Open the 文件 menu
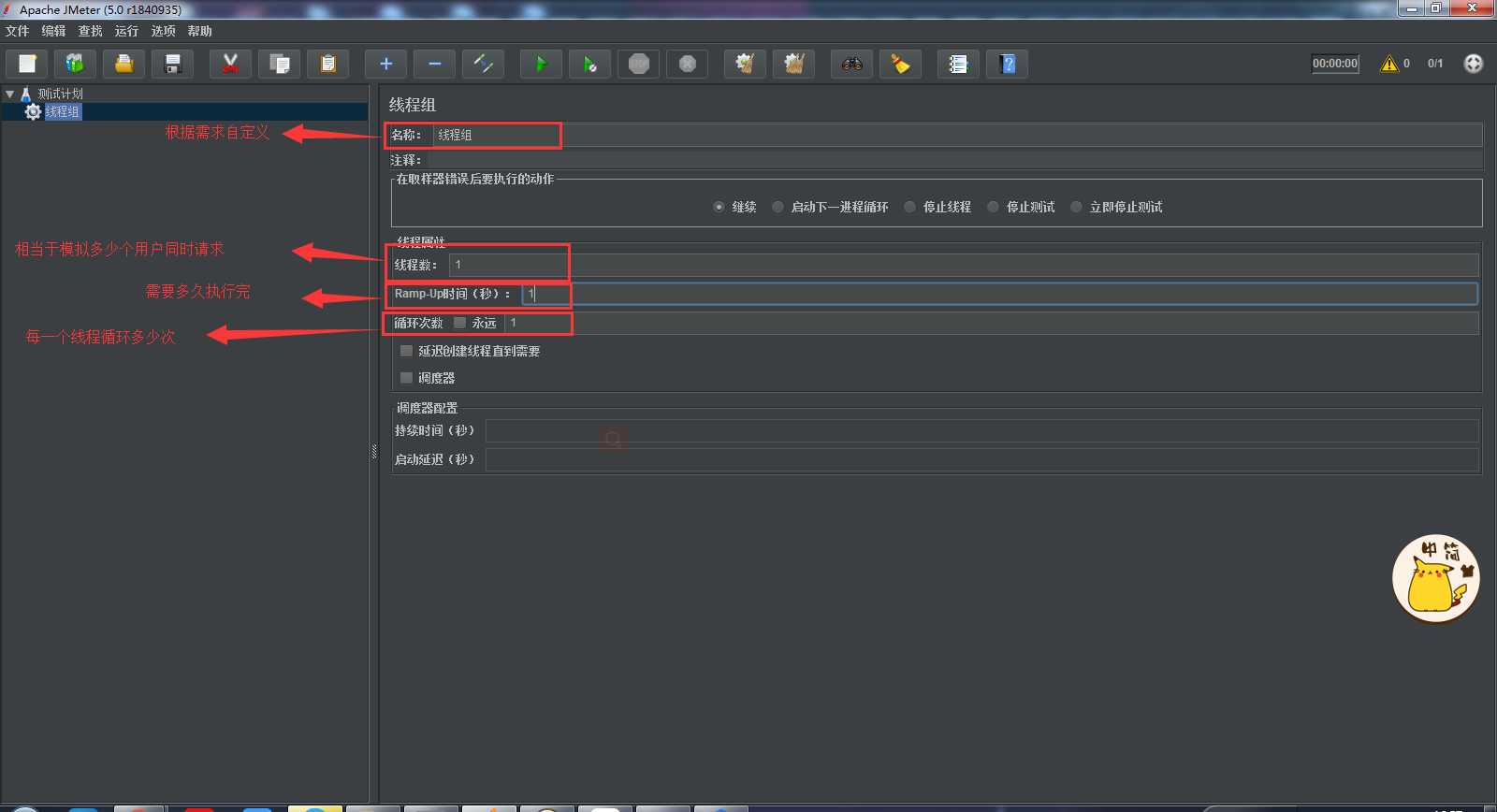This screenshot has height=812, width=1497. click(x=17, y=31)
